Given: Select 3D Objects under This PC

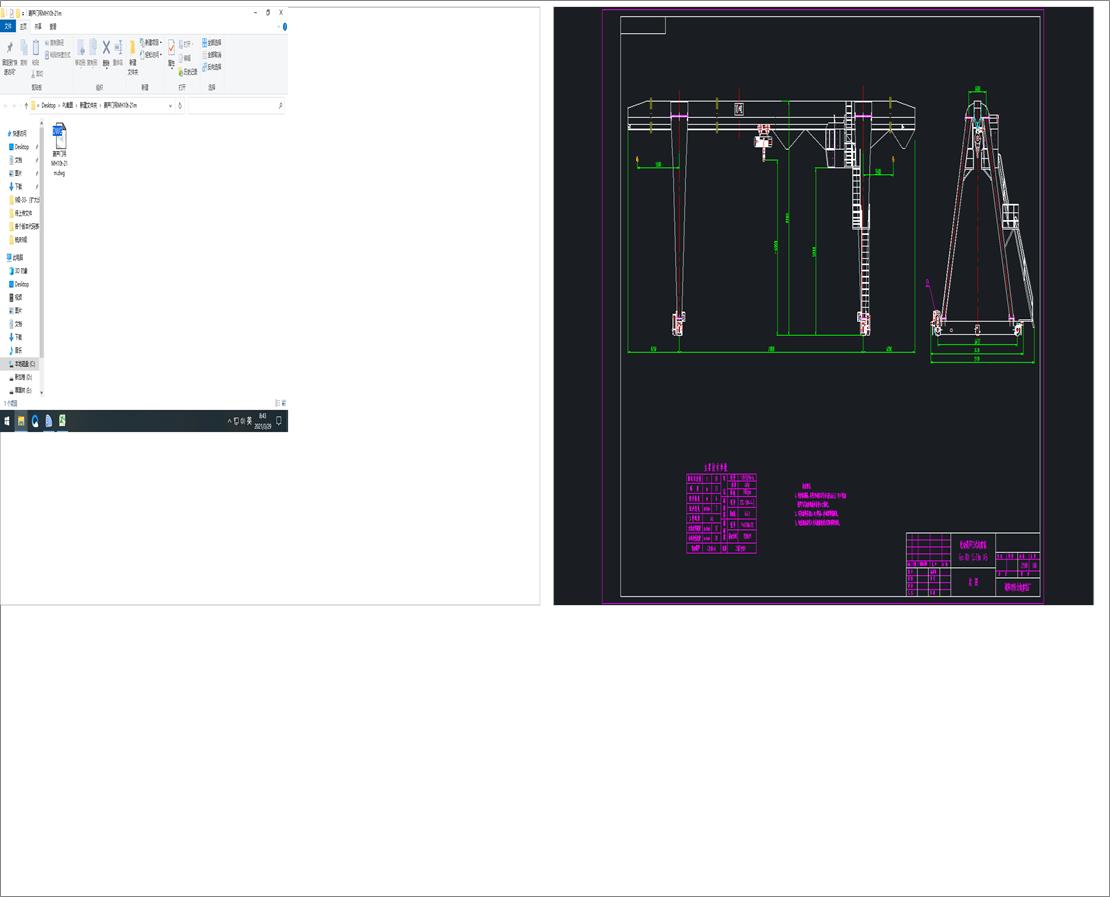Looking at the screenshot, I should pos(19,271).
